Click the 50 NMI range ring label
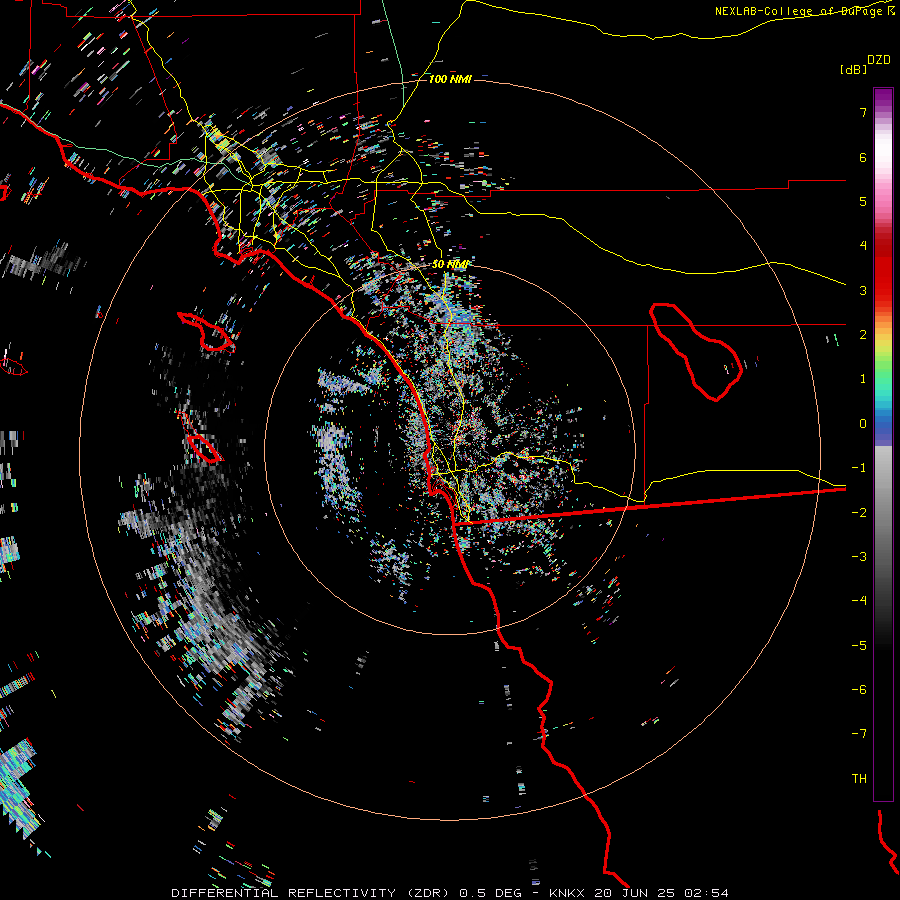The image size is (900, 900). pos(450,264)
